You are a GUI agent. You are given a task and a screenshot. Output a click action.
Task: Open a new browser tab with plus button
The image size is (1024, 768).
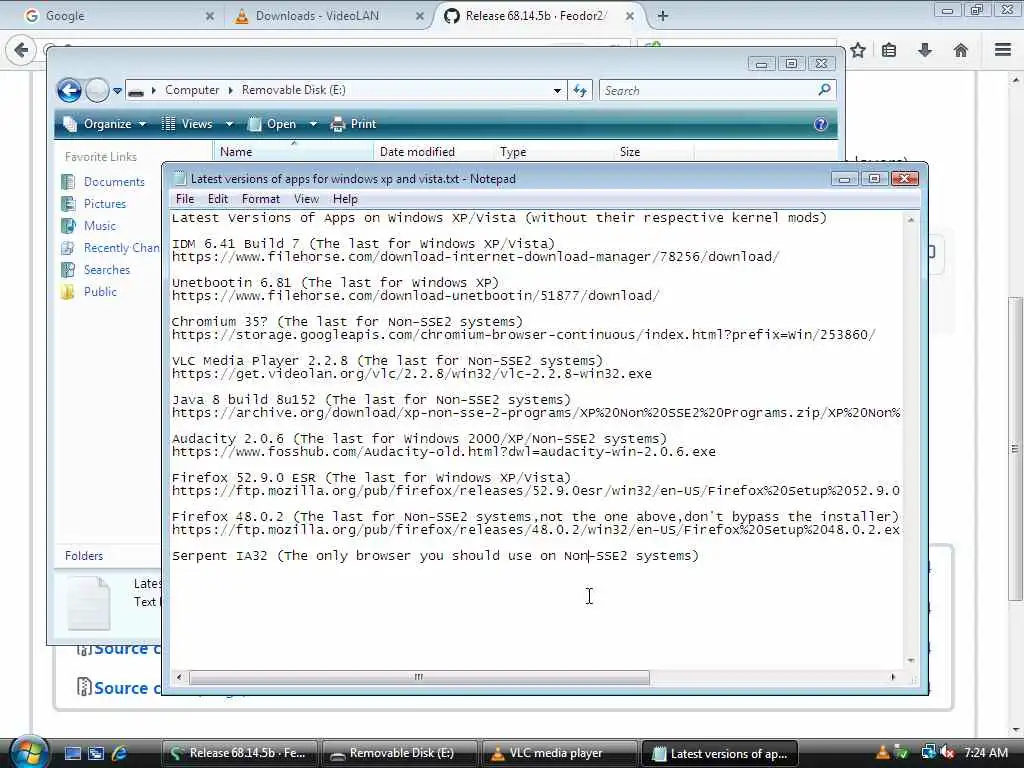pyautogui.click(x=662, y=16)
